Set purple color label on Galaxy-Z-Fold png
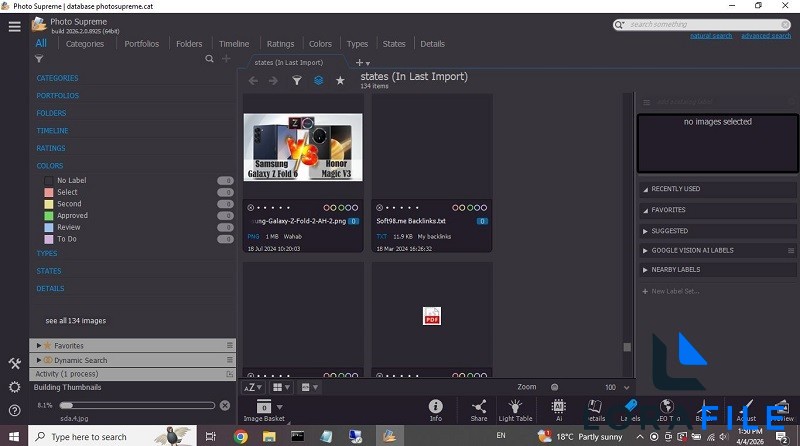The height and width of the screenshot is (446, 800). (x=355, y=208)
